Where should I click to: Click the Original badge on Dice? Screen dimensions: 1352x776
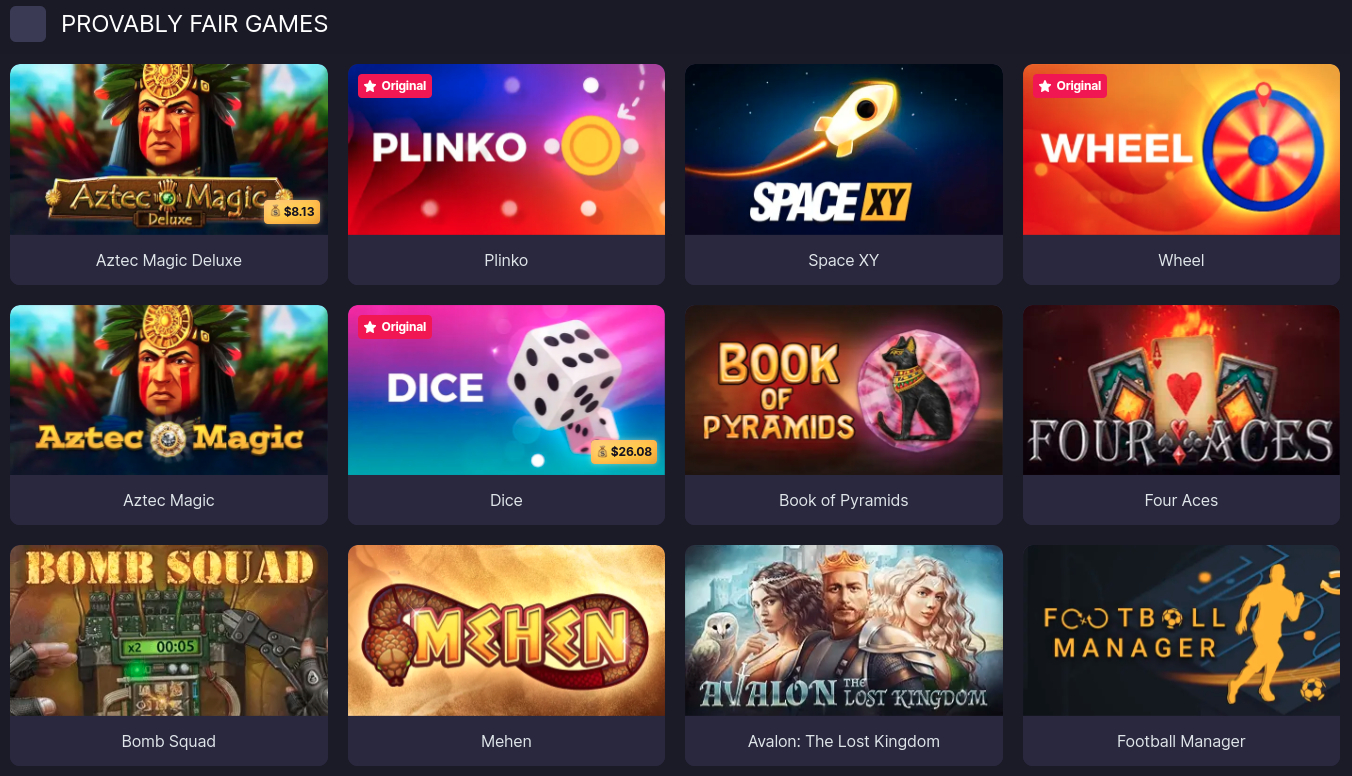395,327
